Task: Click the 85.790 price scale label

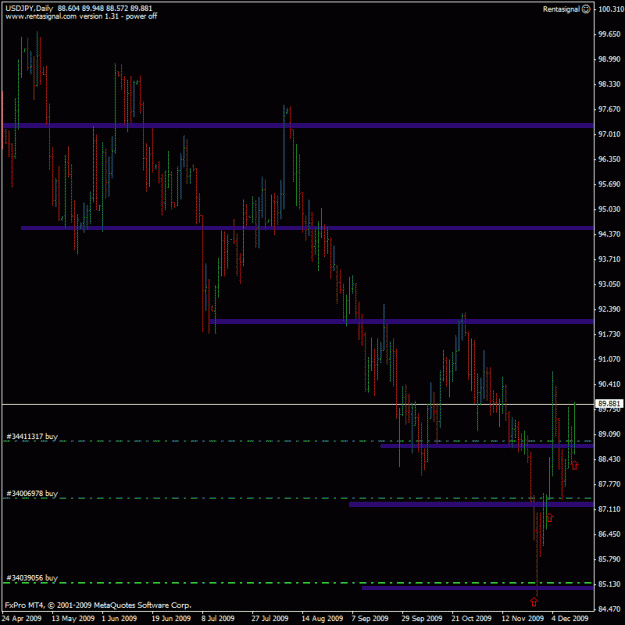Action: tap(610, 559)
